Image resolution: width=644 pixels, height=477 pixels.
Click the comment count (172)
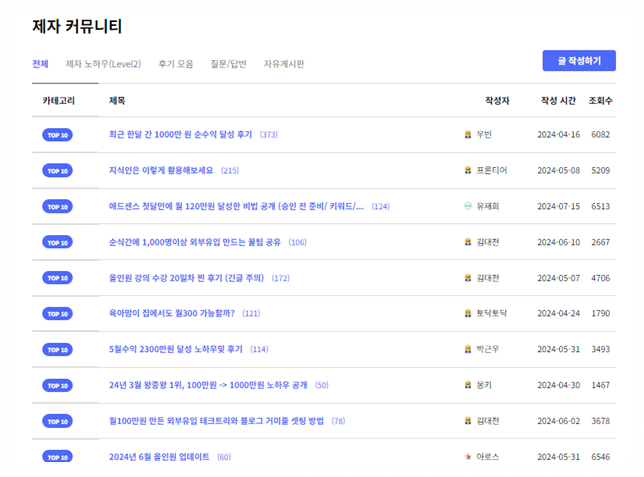pyautogui.click(x=281, y=278)
